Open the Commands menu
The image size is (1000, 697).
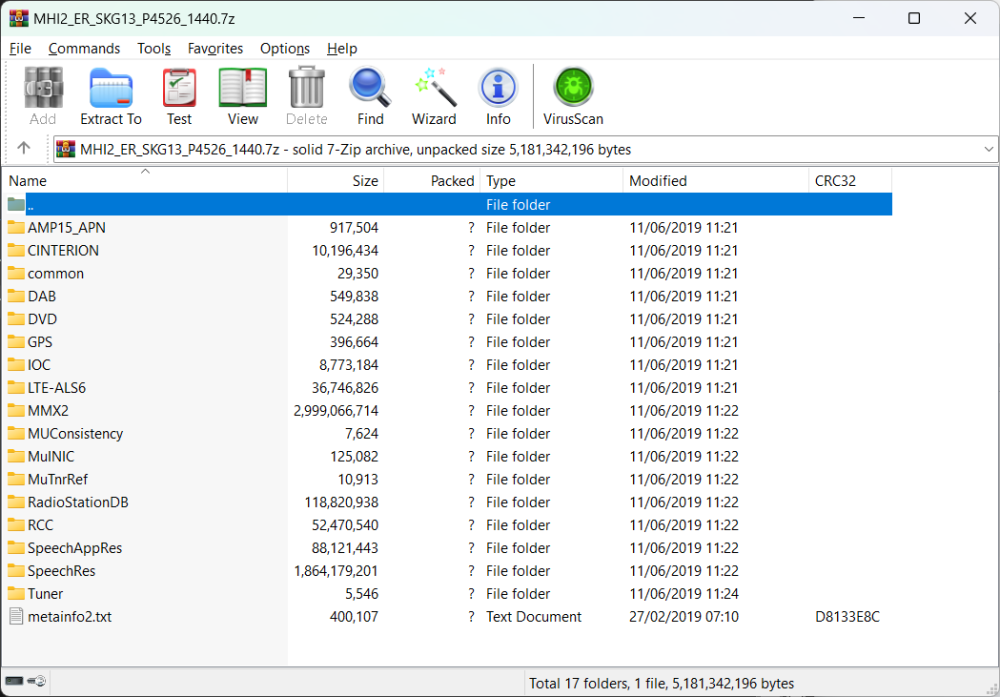pos(84,48)
